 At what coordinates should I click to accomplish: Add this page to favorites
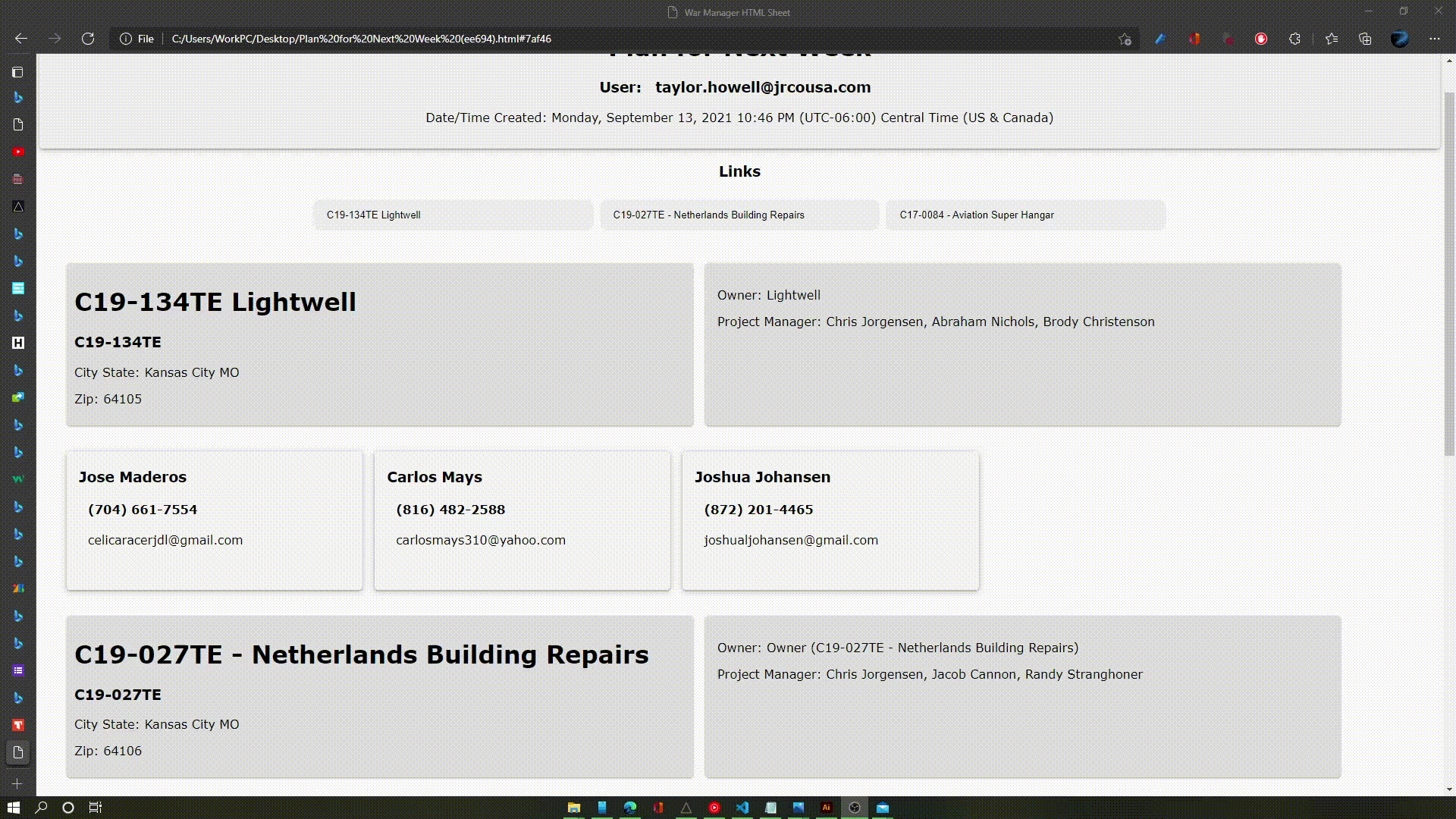coord(1125,39)
